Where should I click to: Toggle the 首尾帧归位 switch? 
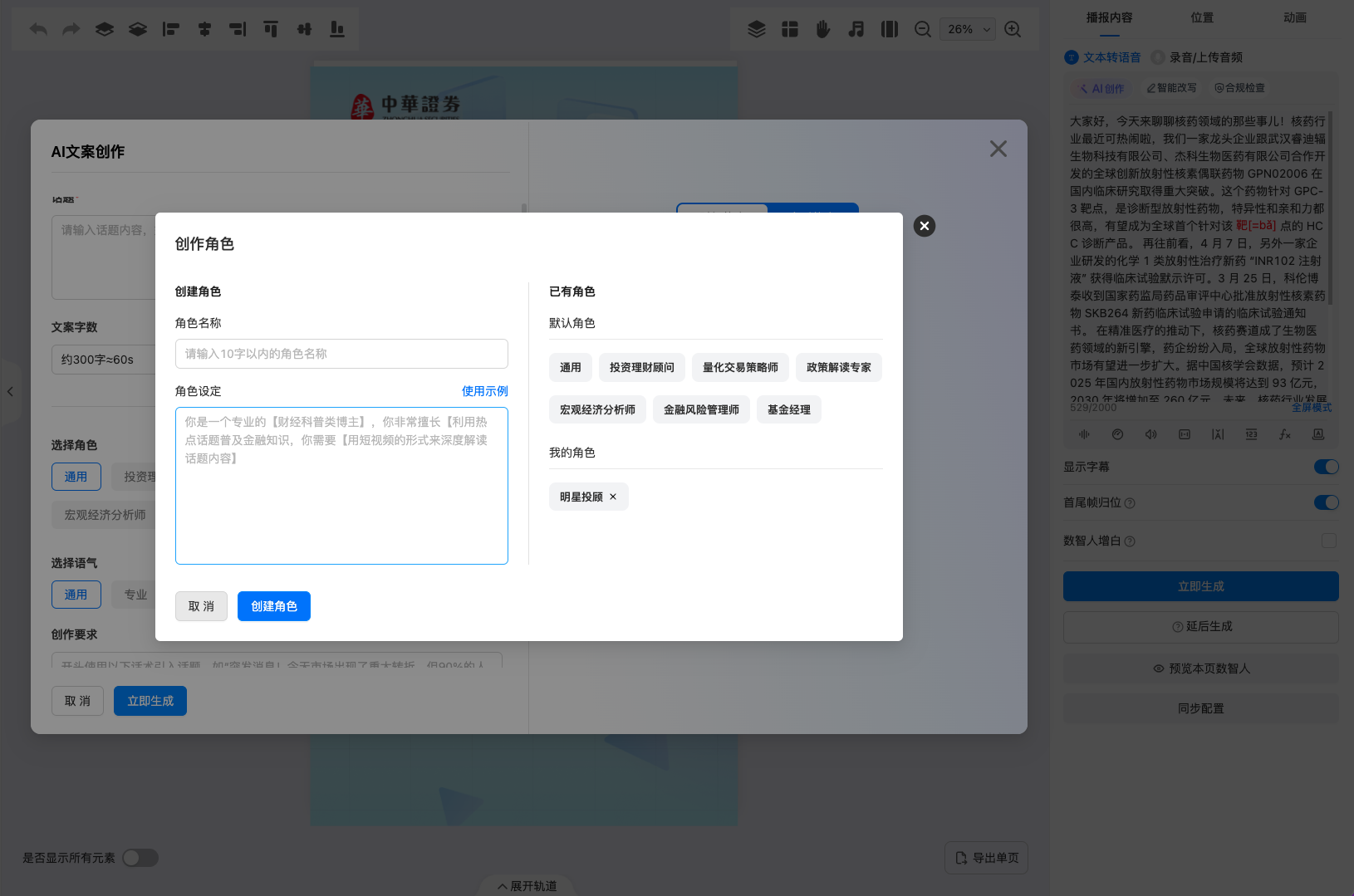[x=1326, y=502]
